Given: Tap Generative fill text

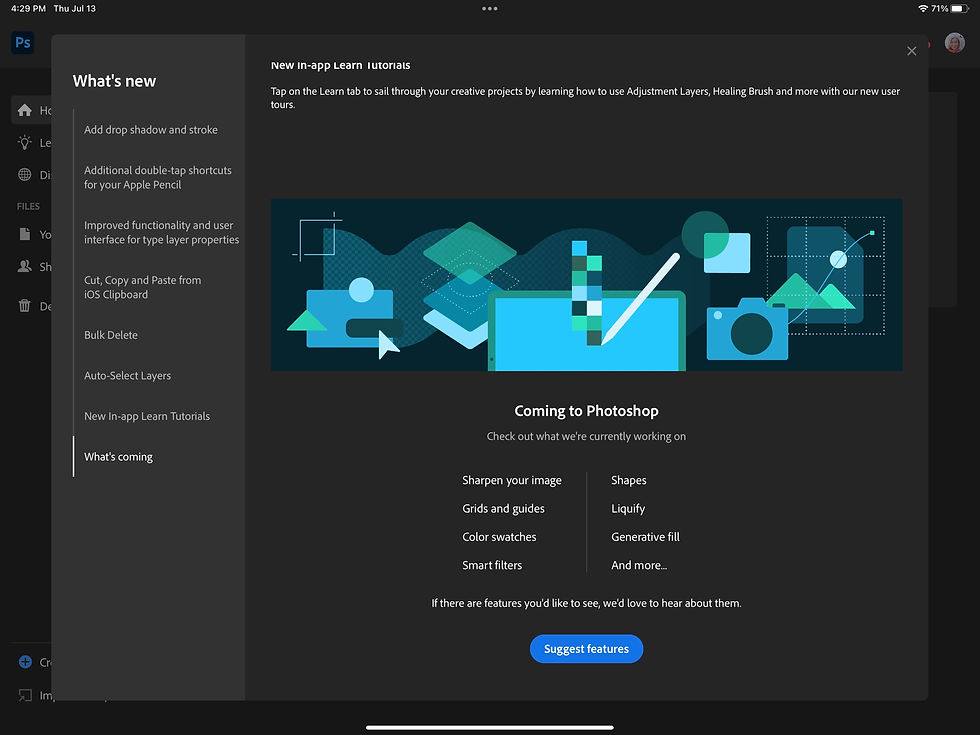Looking at the screenshot, I should tap(645, 537).
